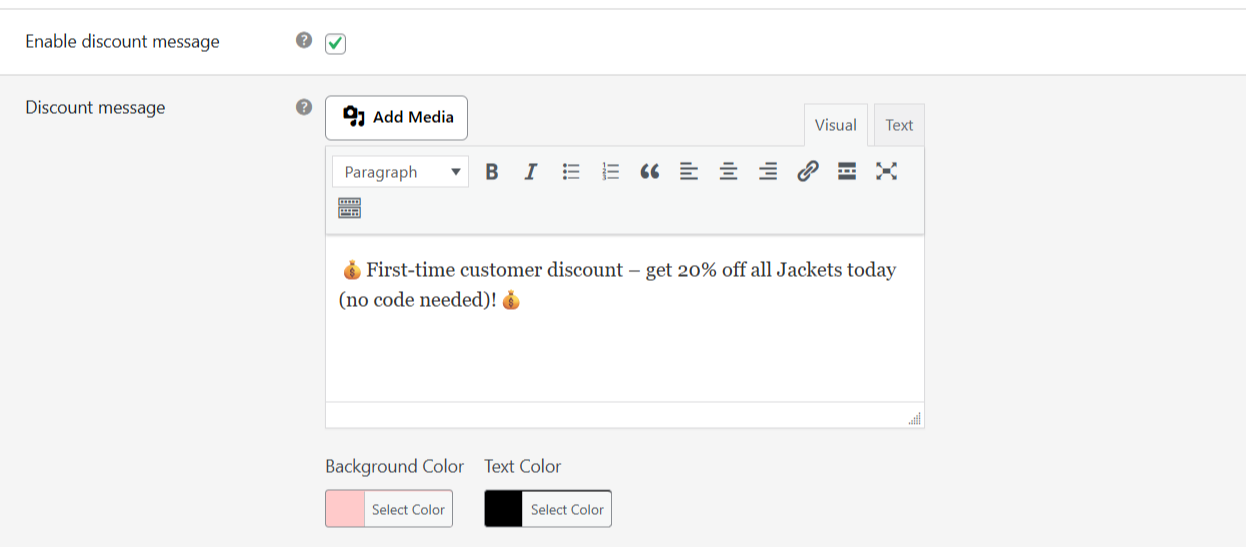Align text right
The height and width of the screenshot is (547, 1246).
click(x=768, y=172)
